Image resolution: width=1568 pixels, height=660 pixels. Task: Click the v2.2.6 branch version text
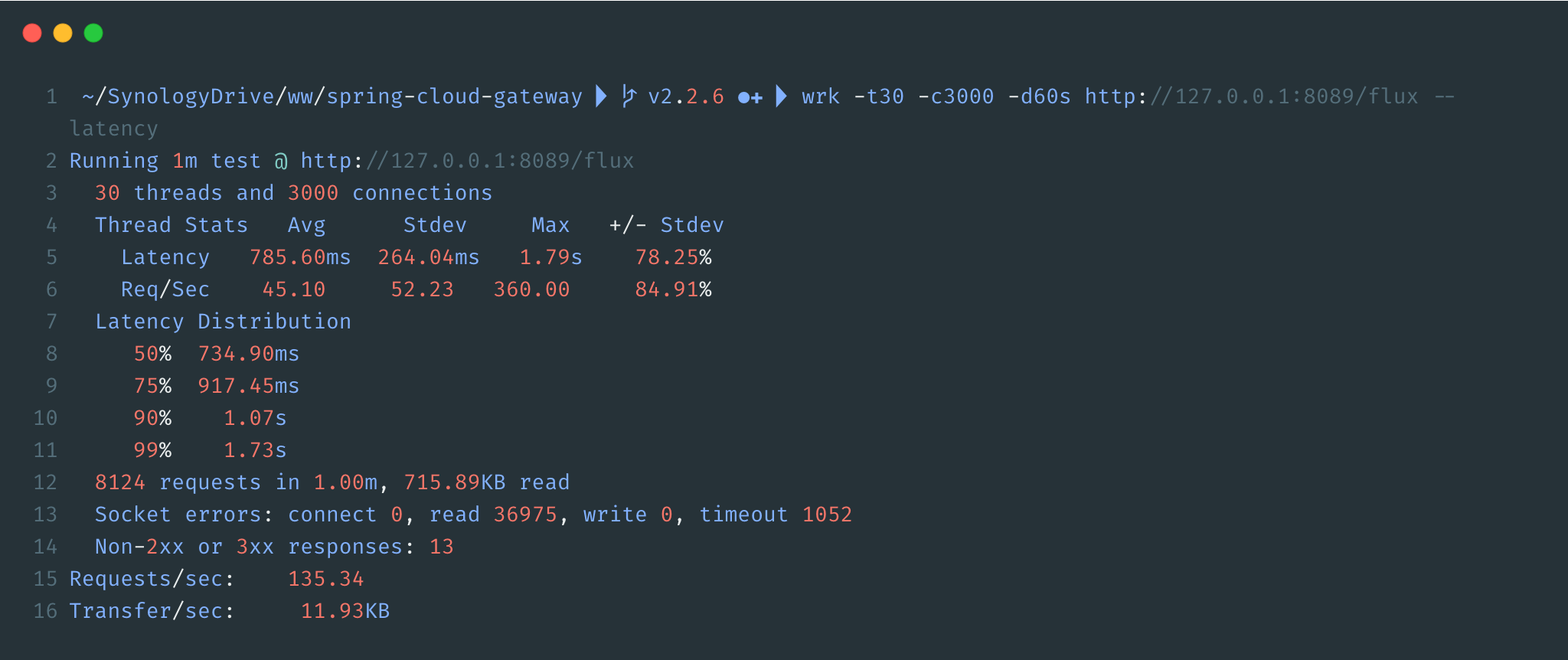click(x=686, y=96)
